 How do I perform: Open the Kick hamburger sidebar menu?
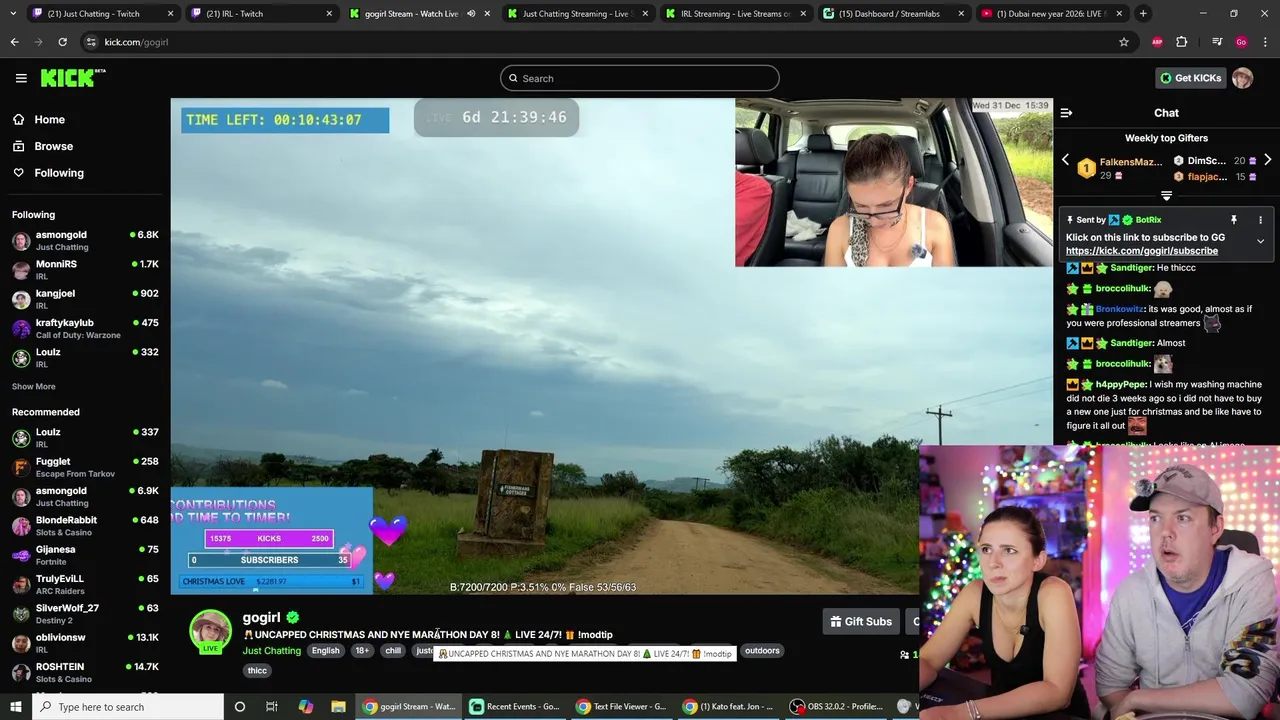(21, 78)
